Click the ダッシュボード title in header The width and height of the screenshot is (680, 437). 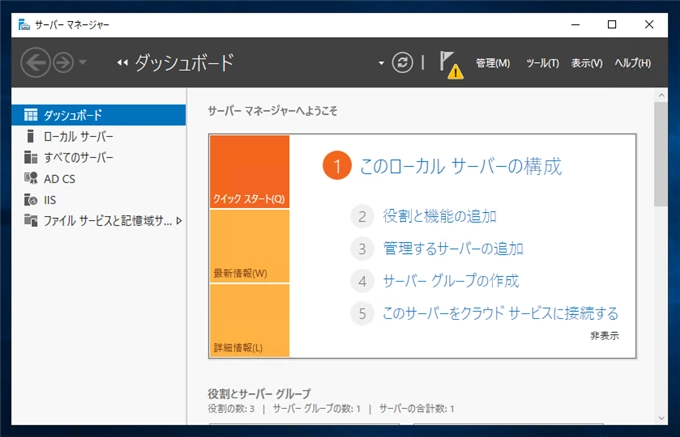point(185,63)
